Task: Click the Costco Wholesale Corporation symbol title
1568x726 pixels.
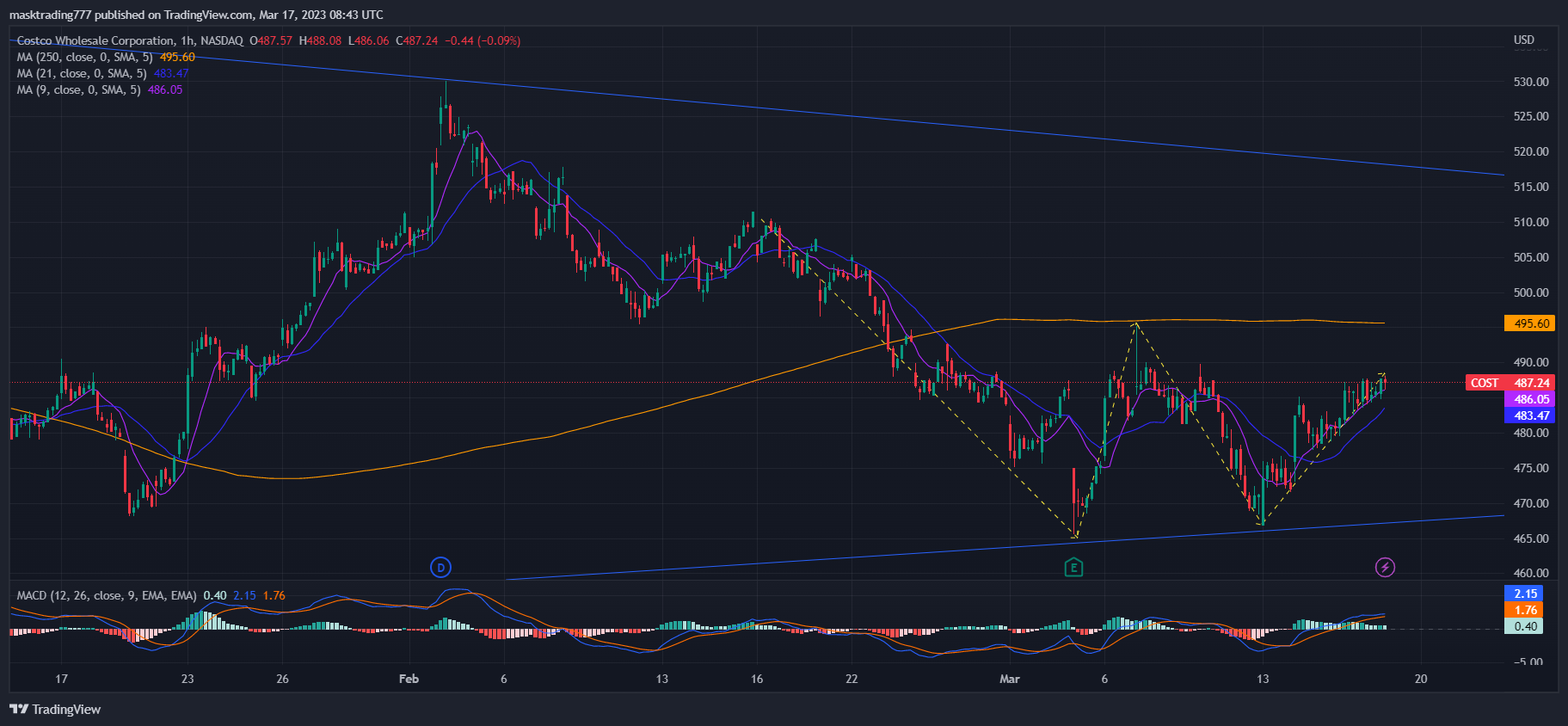Action: click(95, 40)
